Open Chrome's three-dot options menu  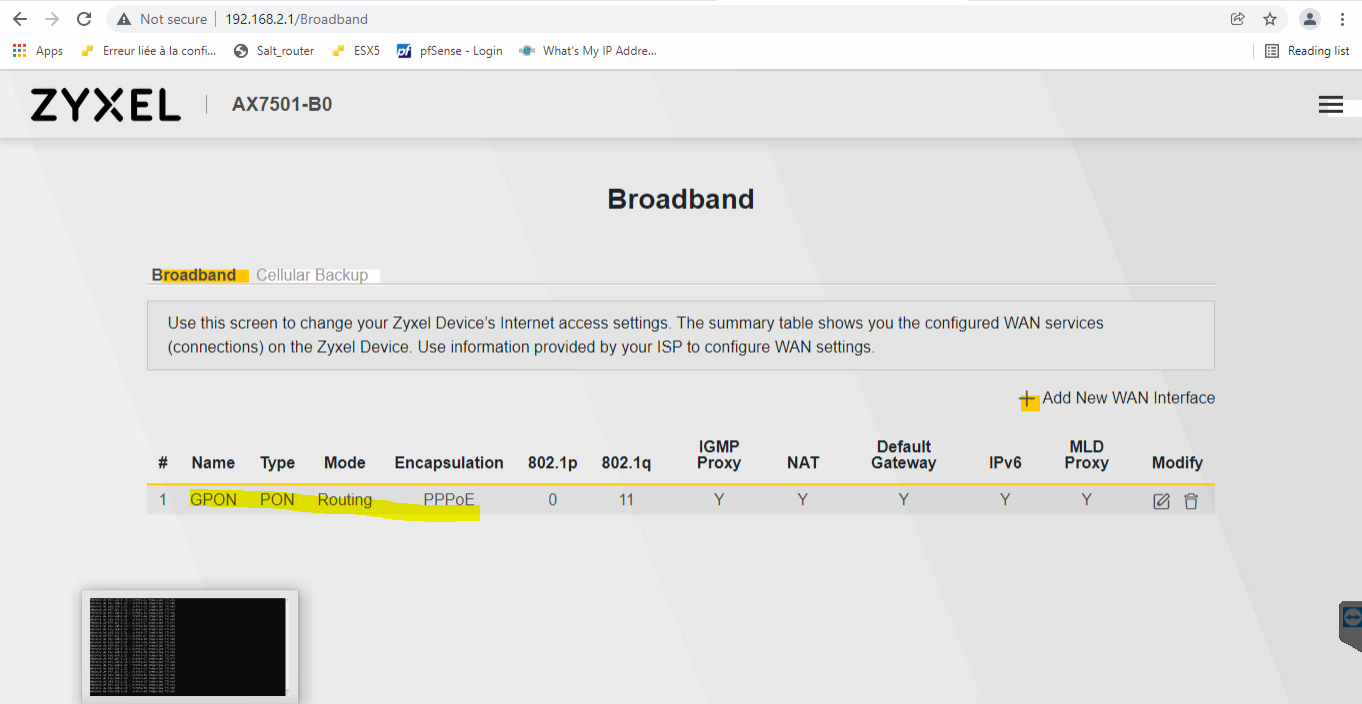1342,19
